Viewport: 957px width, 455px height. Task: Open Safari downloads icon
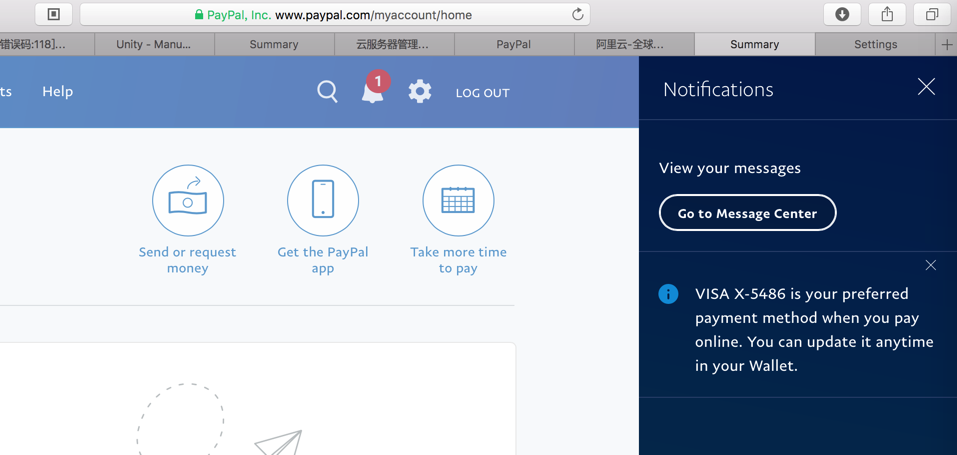(x=842, y=15)
